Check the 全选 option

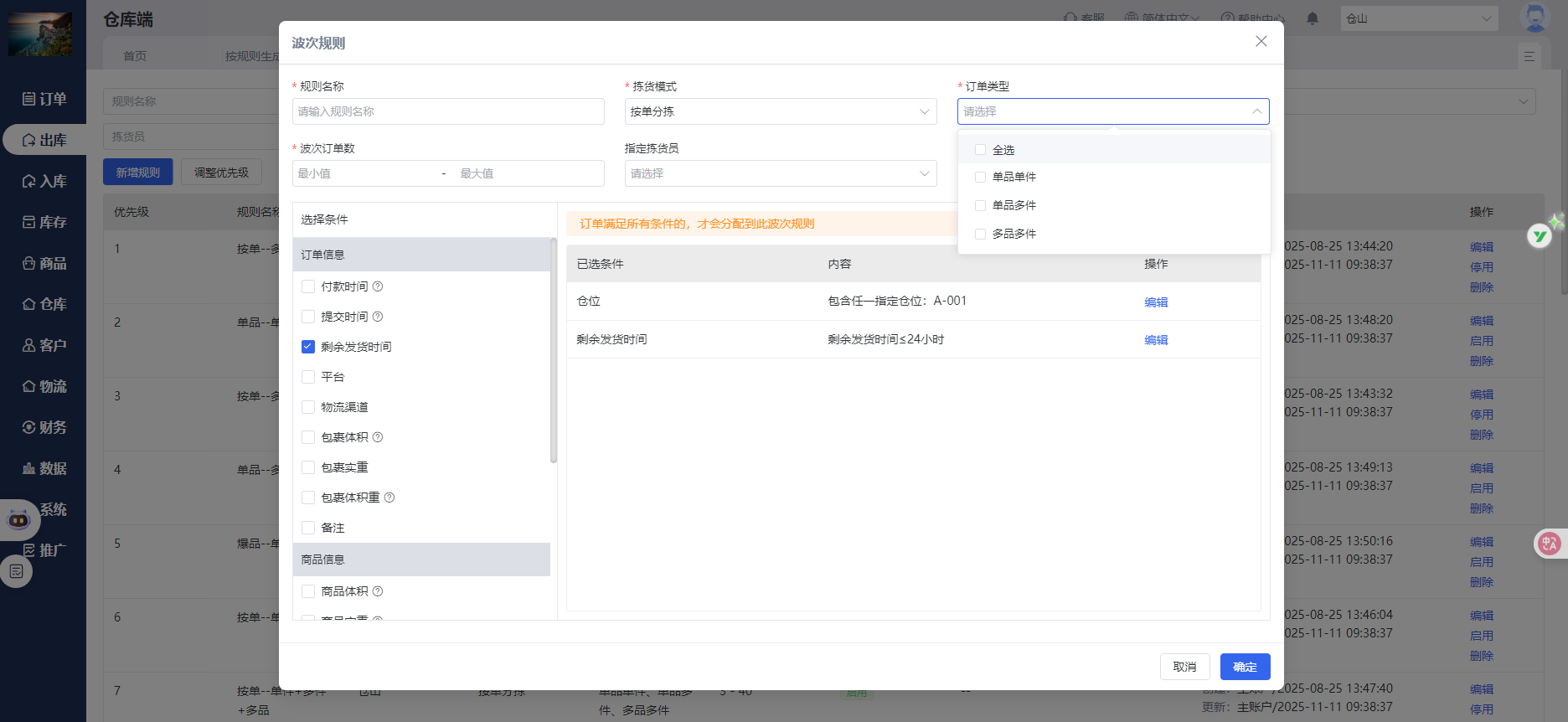point(980,150)
